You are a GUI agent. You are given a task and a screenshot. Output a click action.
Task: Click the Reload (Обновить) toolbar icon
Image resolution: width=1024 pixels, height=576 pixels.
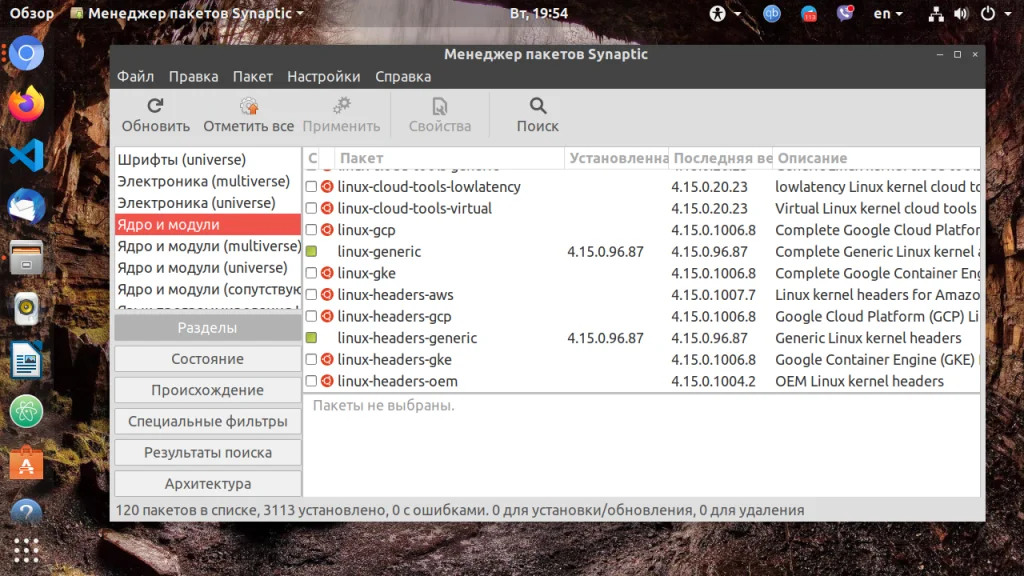155,106
